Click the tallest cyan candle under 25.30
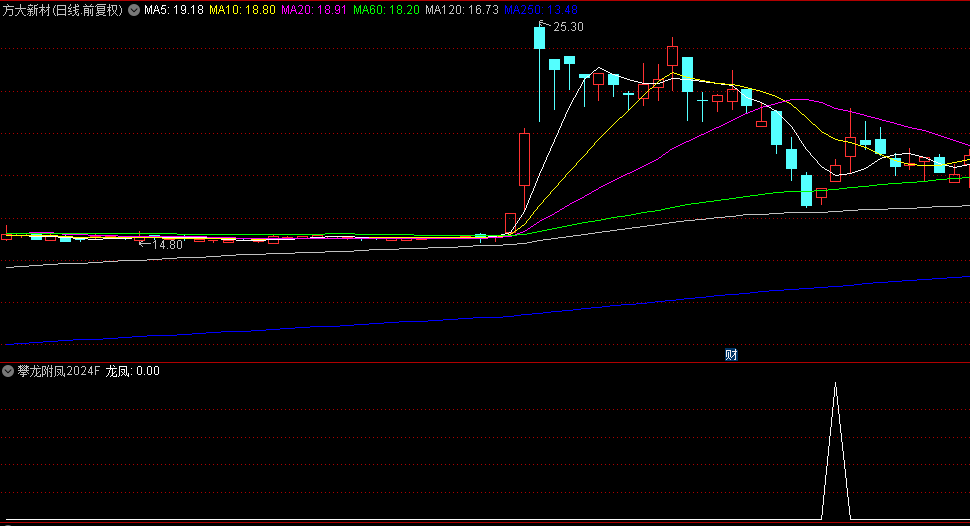The width and height of the screenshot is (970, 526). click(x=540, y=38)
